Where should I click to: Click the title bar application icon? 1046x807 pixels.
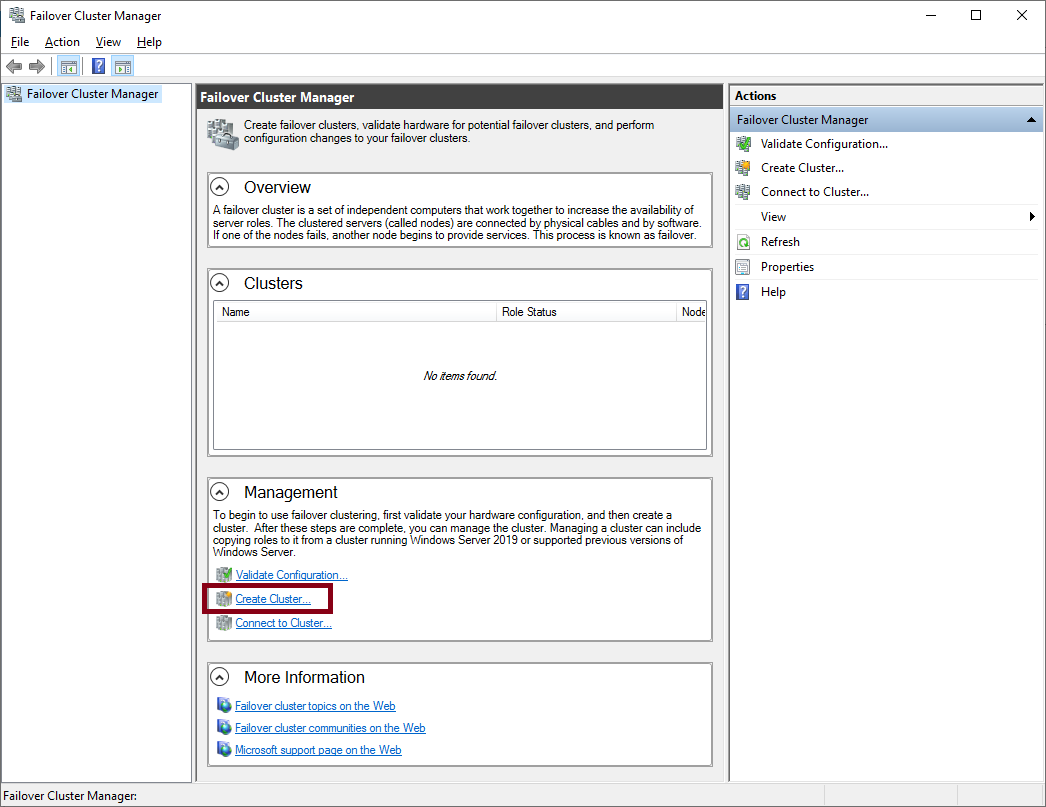click(17, 15)
